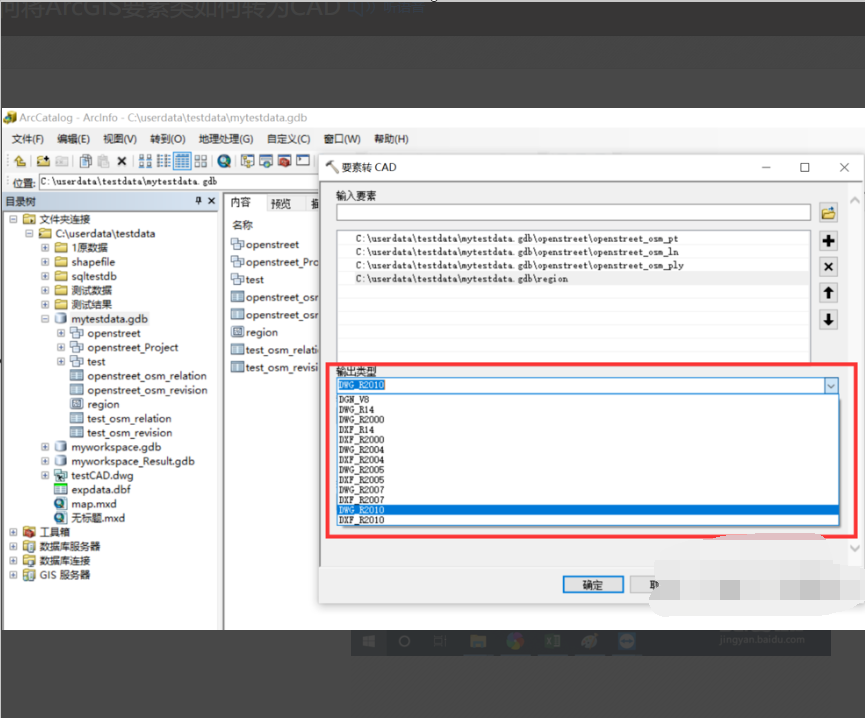
Task: Select DXF_R2010 in the output type list
Action: pos(588,520)
